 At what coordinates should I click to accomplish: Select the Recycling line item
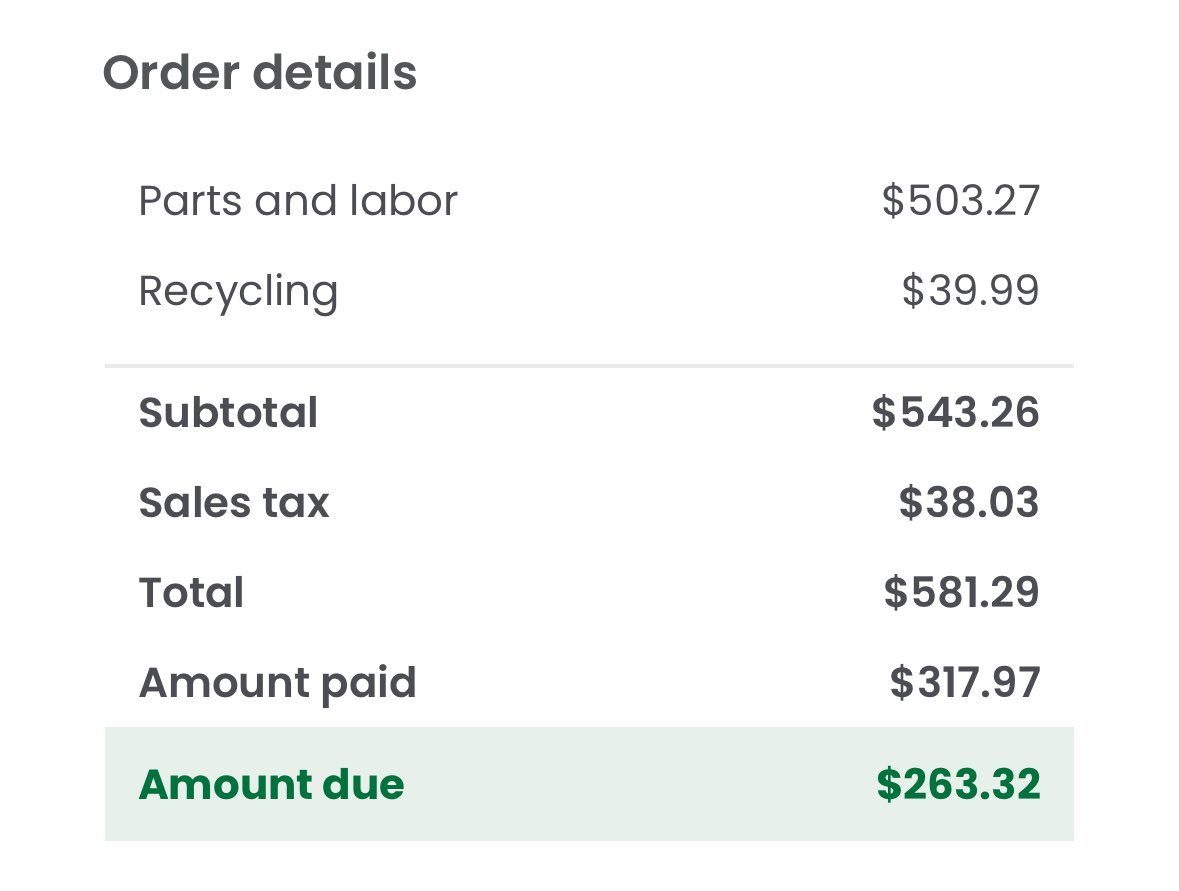tap(238, 292)
